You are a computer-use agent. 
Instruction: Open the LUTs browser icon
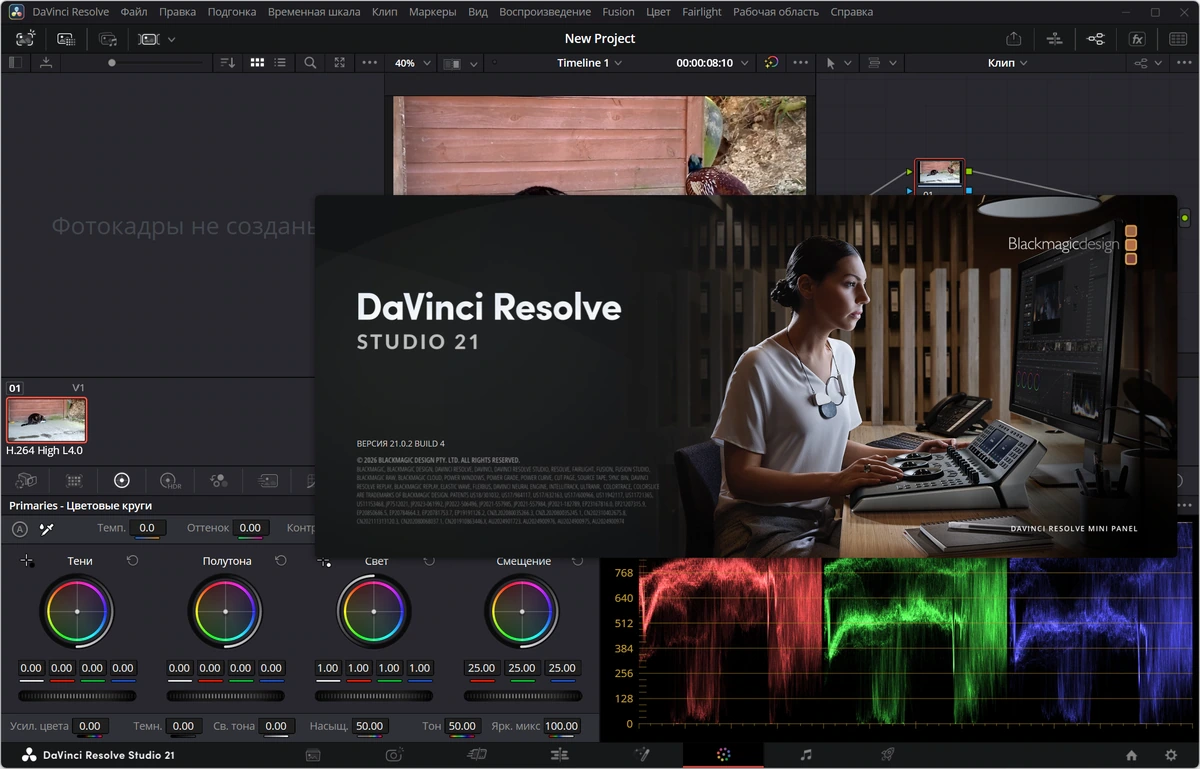click(66, 39)
